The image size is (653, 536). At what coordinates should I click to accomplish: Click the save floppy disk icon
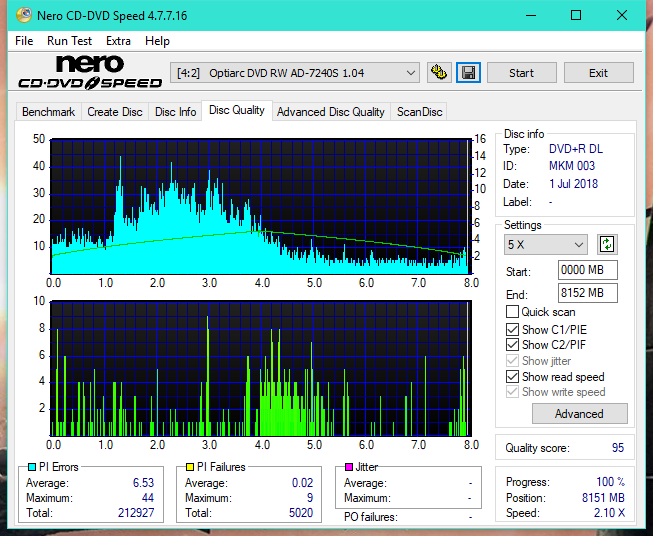click(468, 73)
